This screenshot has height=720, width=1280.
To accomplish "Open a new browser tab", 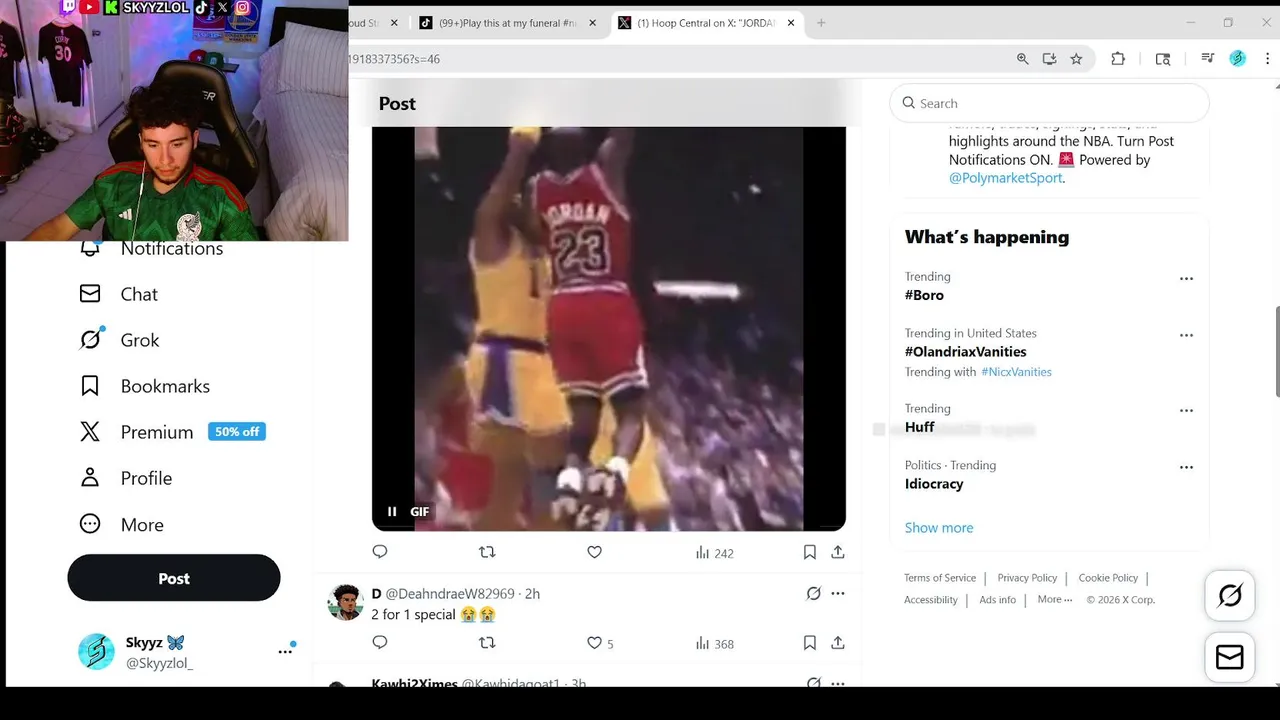I will (821, 23).
